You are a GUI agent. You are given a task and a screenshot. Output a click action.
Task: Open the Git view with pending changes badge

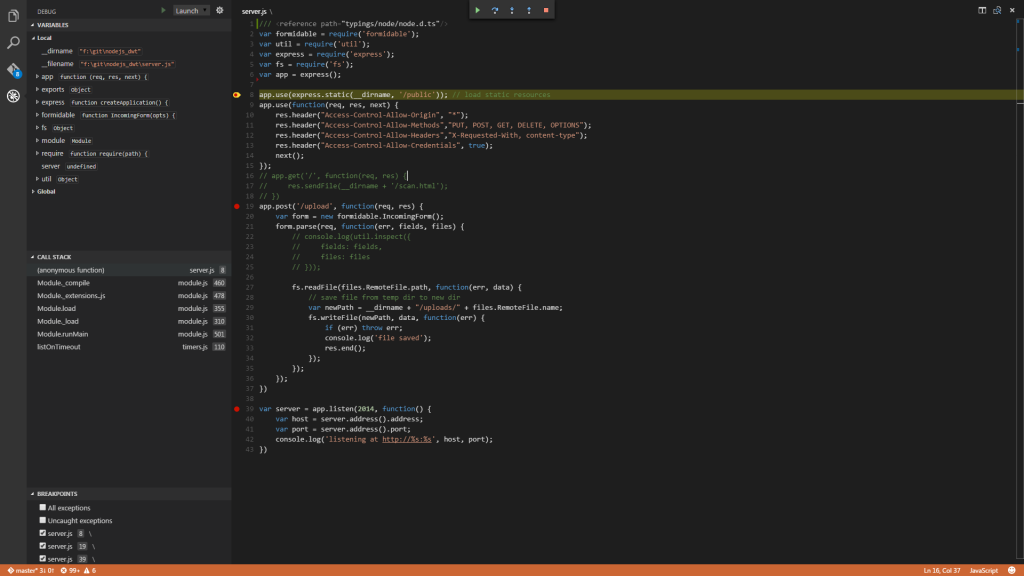(x=13, y=71)
